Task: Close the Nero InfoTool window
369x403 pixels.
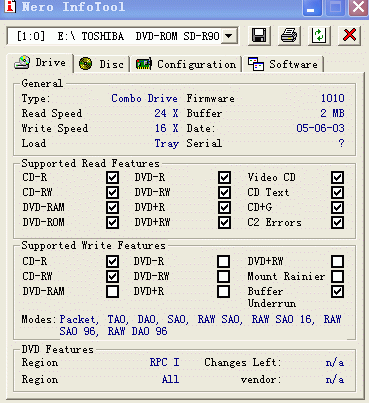Action: (358, 7)
